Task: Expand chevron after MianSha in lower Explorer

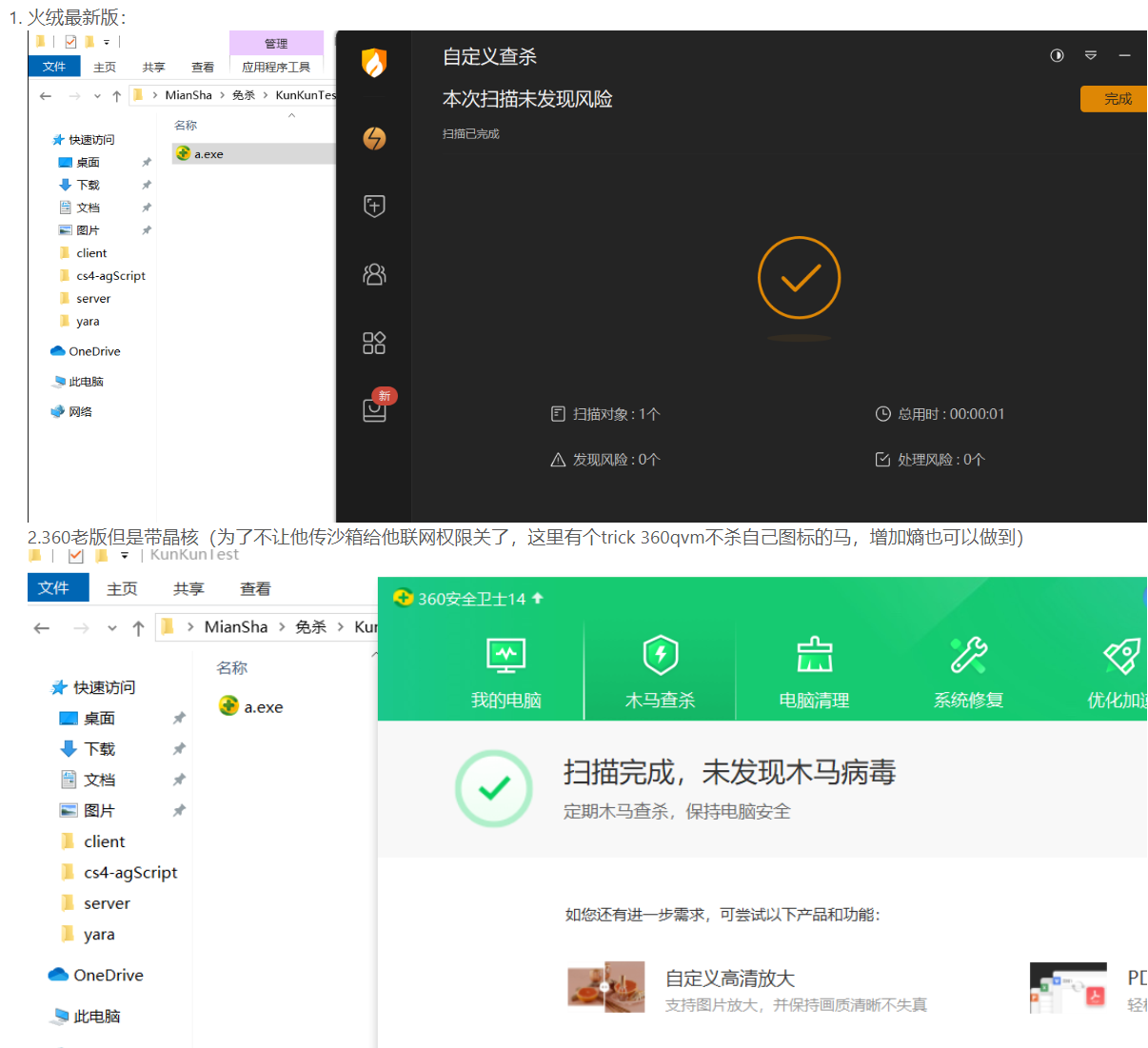Action: point(282,627)
